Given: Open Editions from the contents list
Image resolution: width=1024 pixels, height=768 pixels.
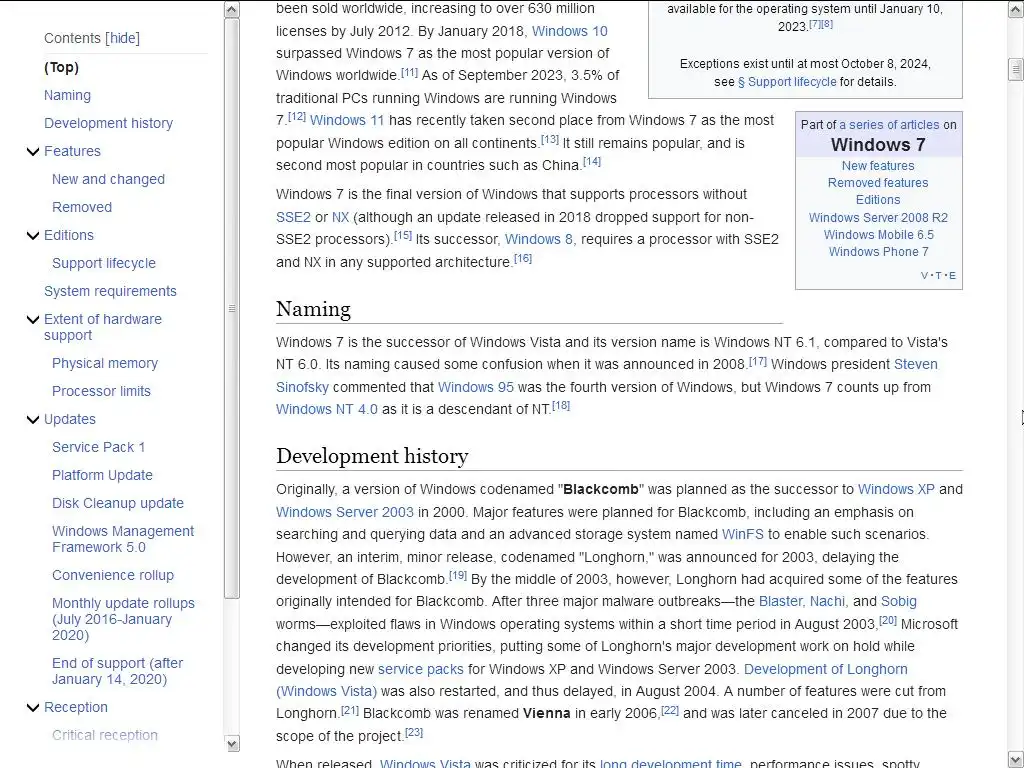Looking at the screenshot, I should (69, 236).
